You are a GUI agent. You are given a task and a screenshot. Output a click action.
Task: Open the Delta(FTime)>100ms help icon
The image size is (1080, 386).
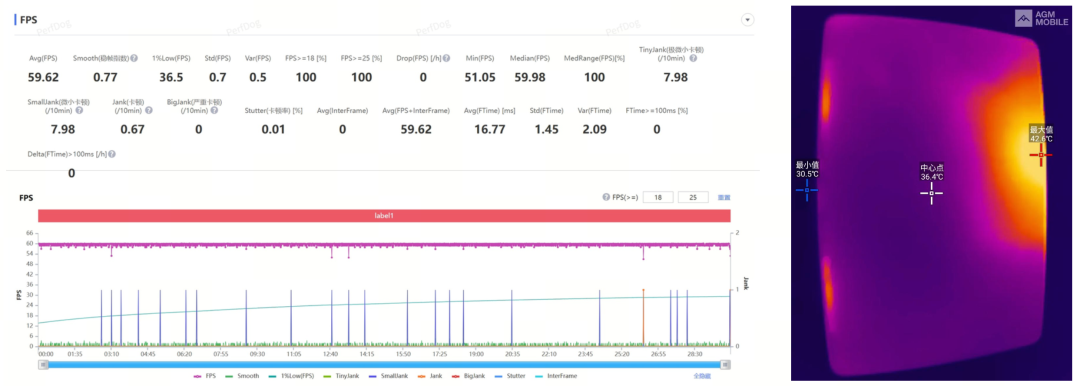112,155
